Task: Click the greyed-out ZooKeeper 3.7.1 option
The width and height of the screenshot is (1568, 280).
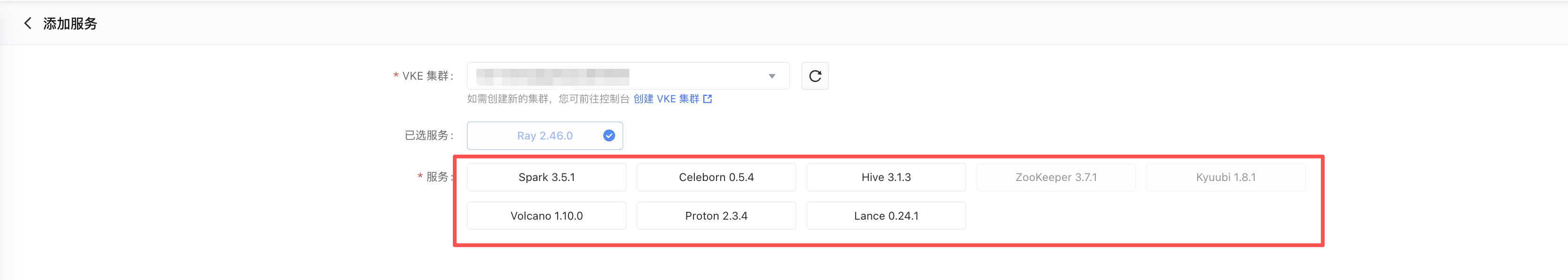Action: [1056, 177]
